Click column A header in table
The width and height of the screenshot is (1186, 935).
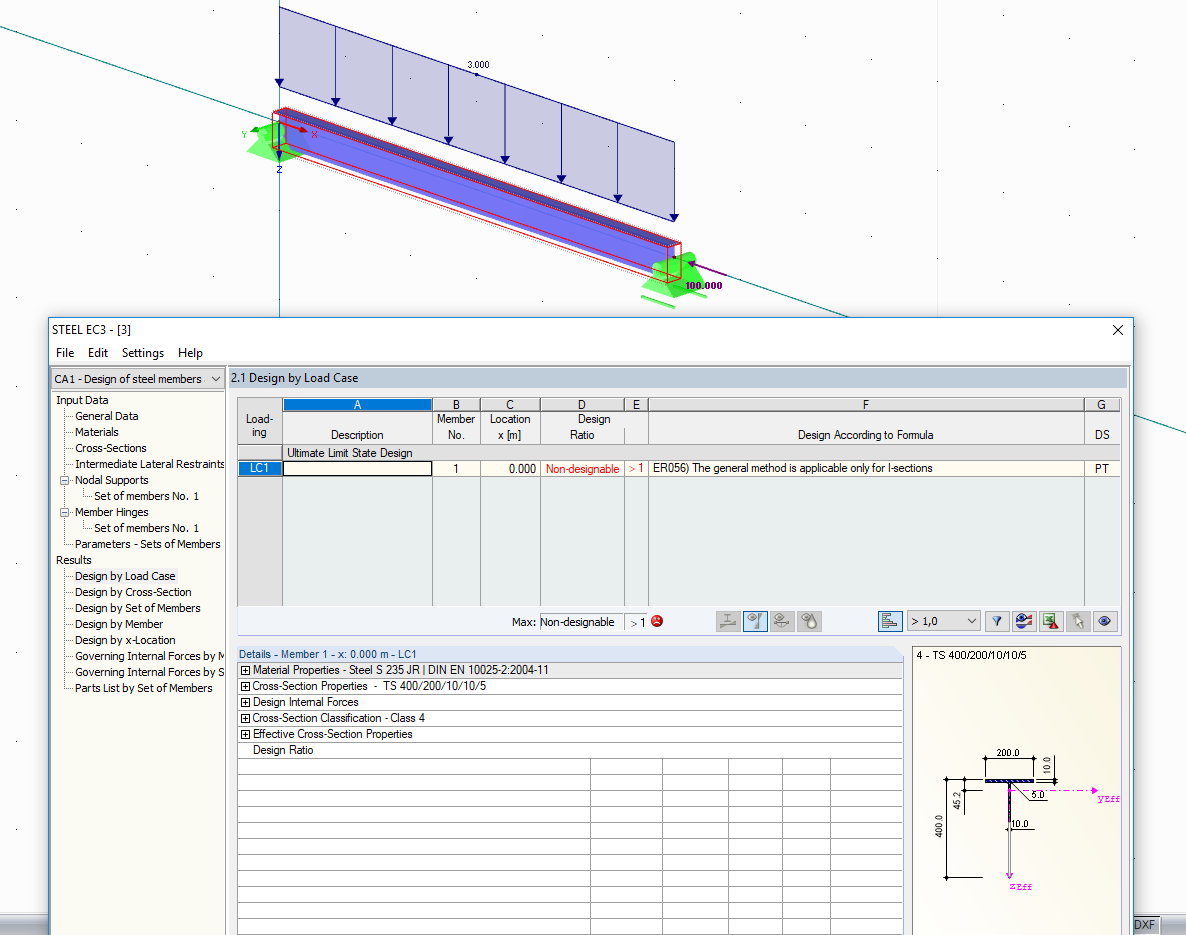click(357, 405)
